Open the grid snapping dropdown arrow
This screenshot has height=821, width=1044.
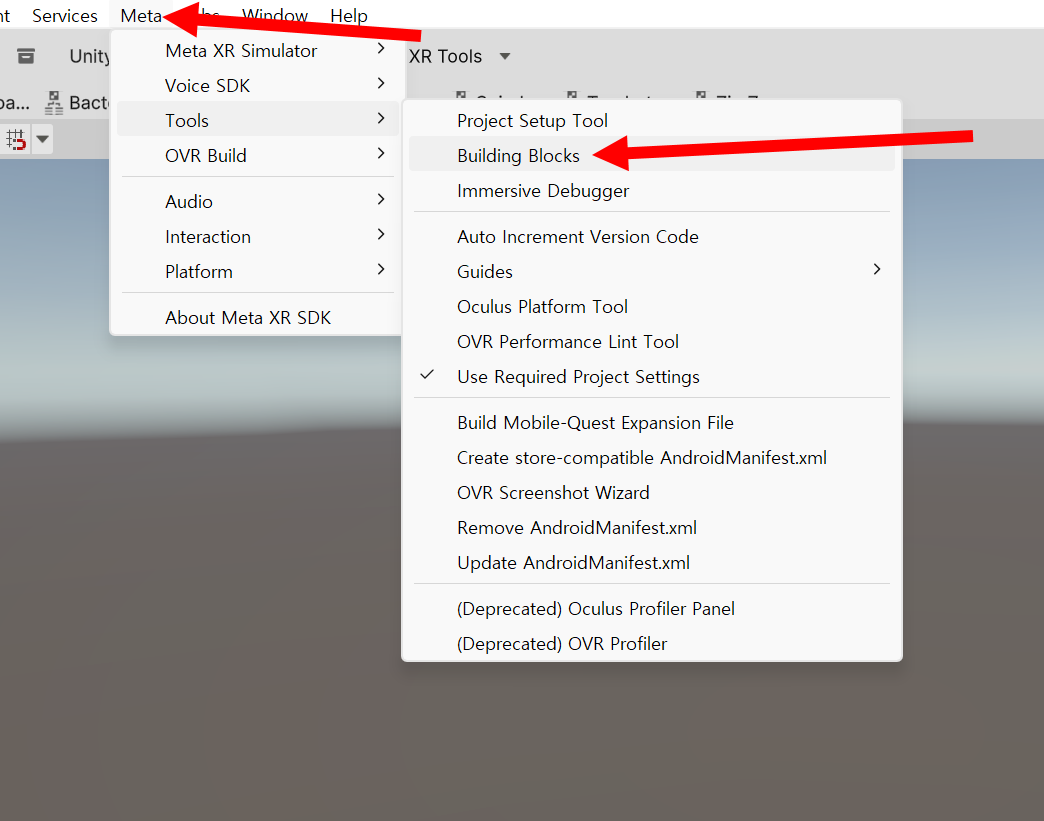[x=43, y=139]
